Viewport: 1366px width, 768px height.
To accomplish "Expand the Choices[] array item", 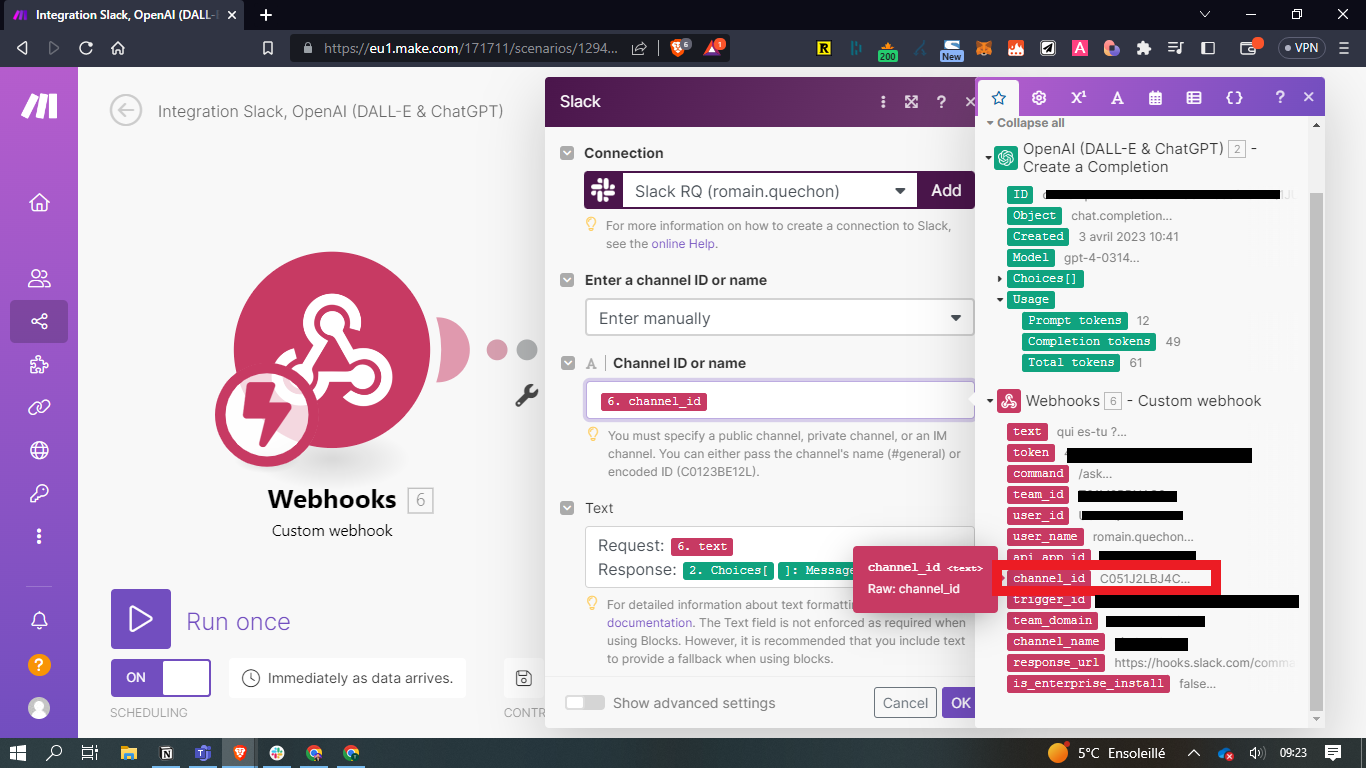I will 1000,279.
